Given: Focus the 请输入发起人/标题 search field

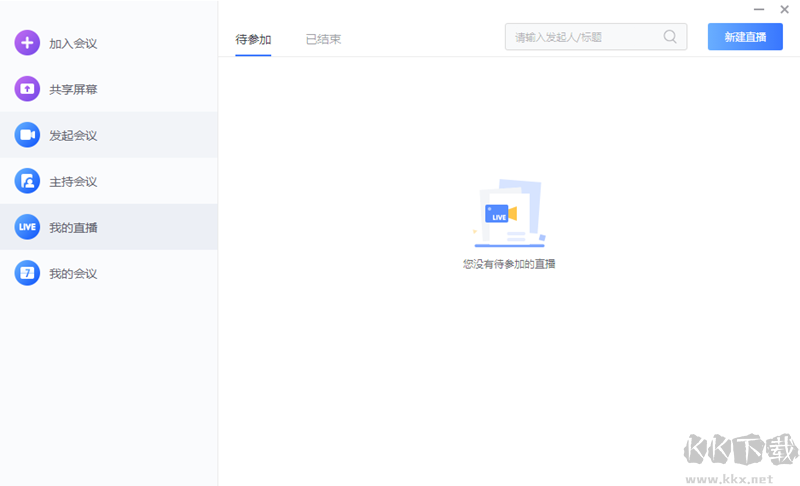Looking at the screenshot, I should click(x=585, y=37).
